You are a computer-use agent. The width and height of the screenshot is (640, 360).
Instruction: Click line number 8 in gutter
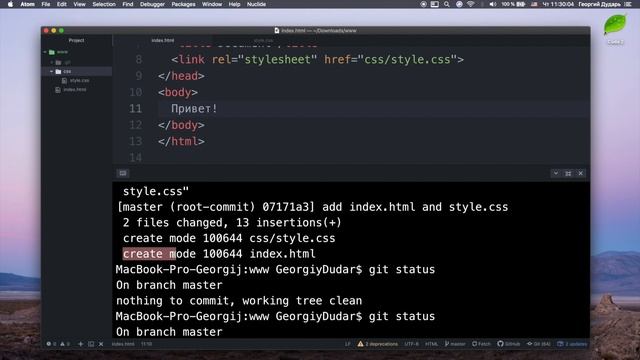(139, 60)
